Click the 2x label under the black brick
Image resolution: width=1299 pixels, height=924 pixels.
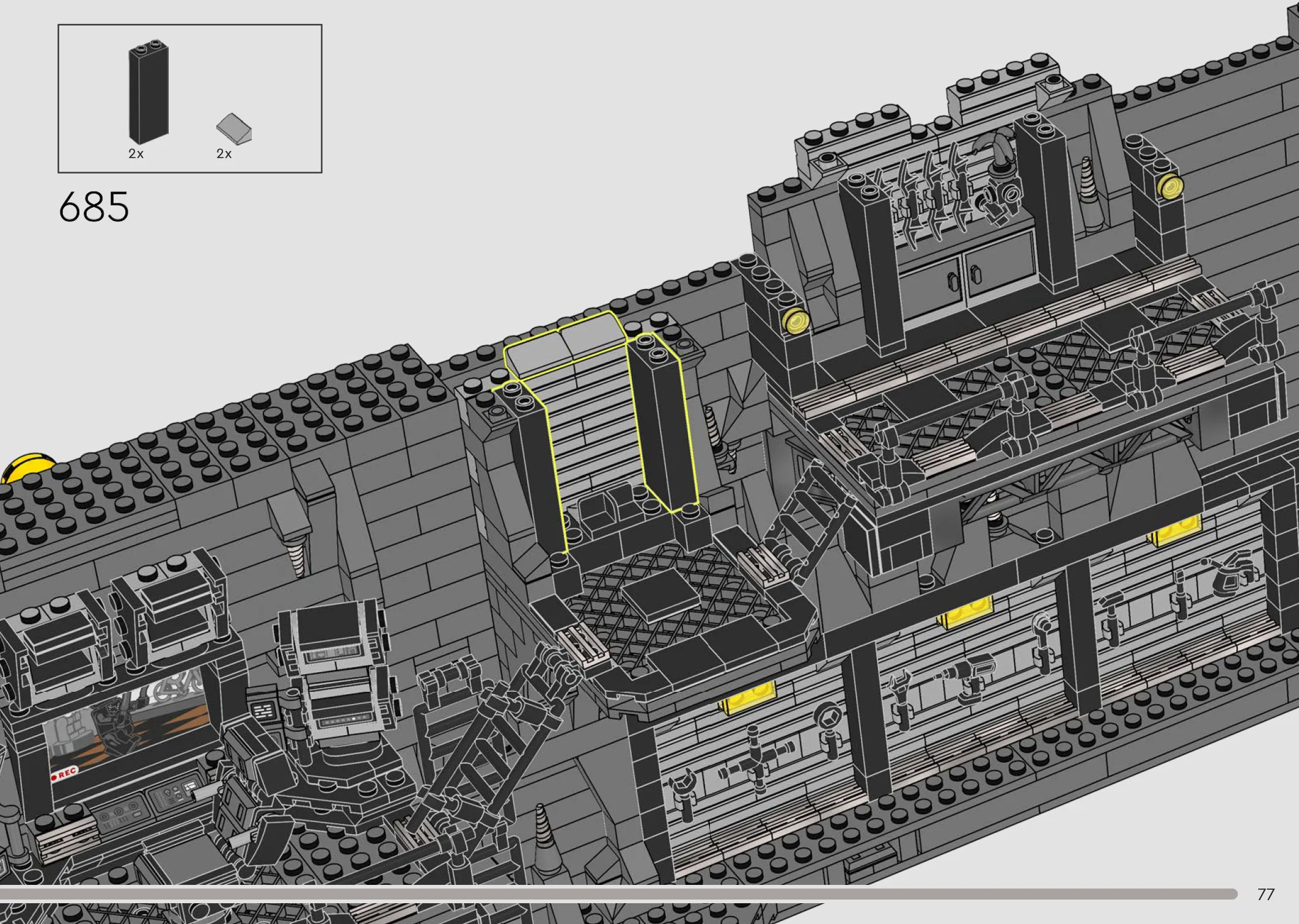(x=136, y=154)
